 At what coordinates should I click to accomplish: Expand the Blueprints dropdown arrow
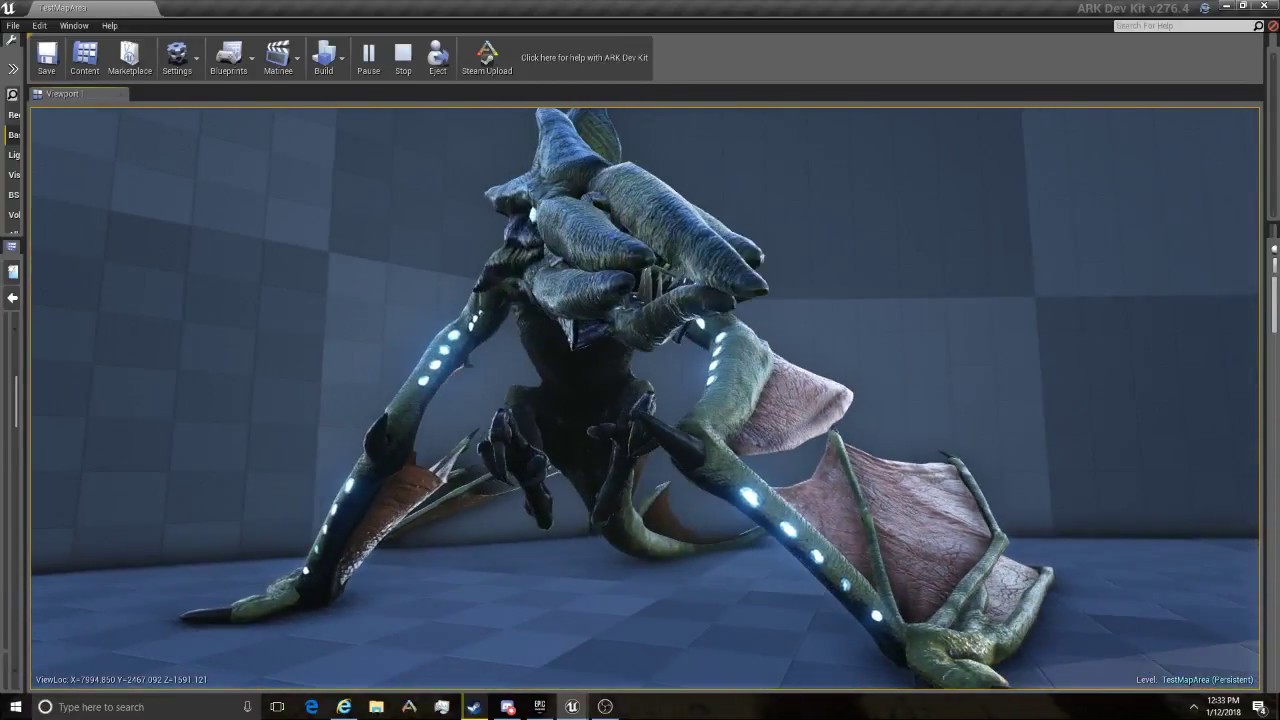pyautogui.click(x=252, y=58)
